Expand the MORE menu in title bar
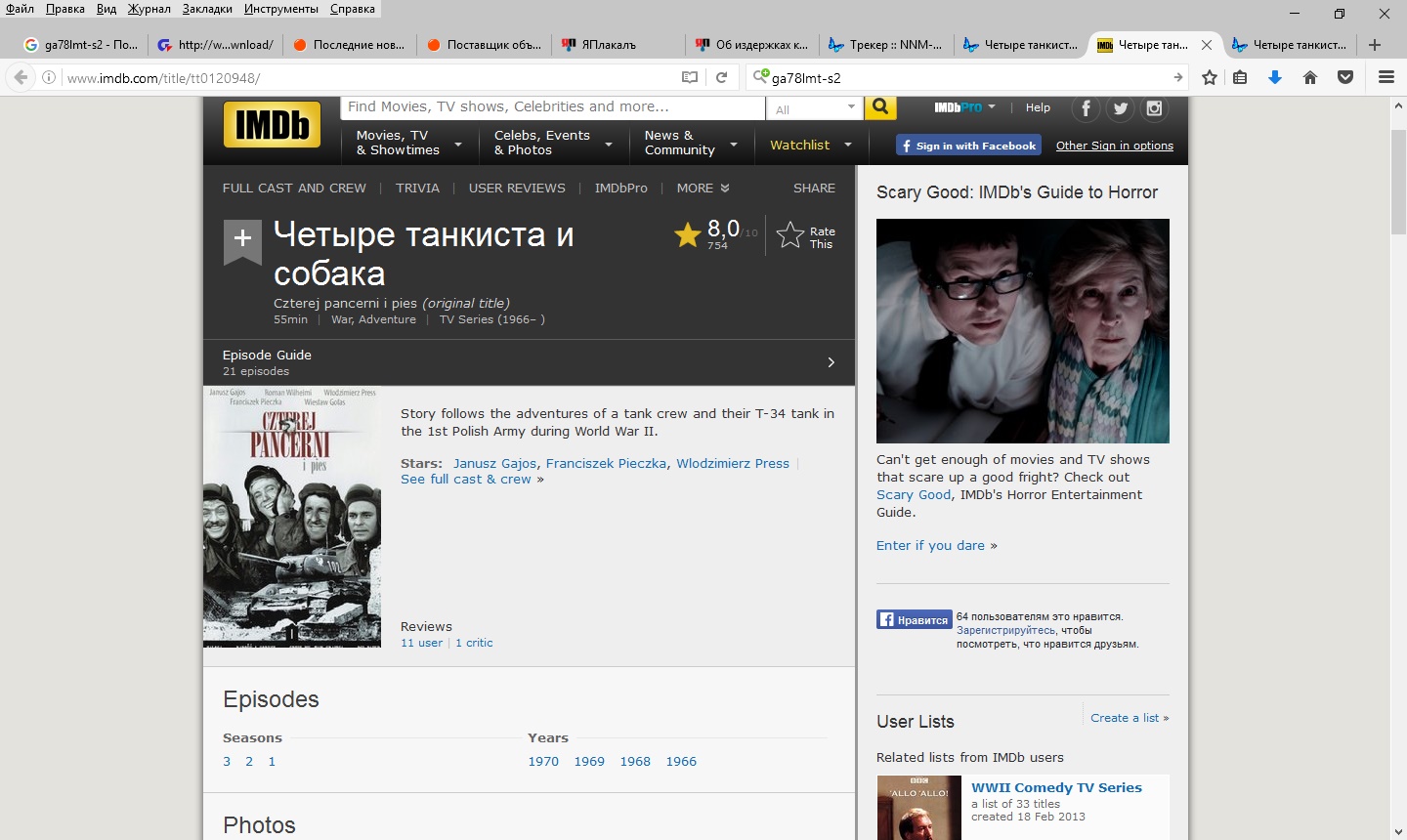1407x840 pixels. pyautogui.click(x=703, y=188)
